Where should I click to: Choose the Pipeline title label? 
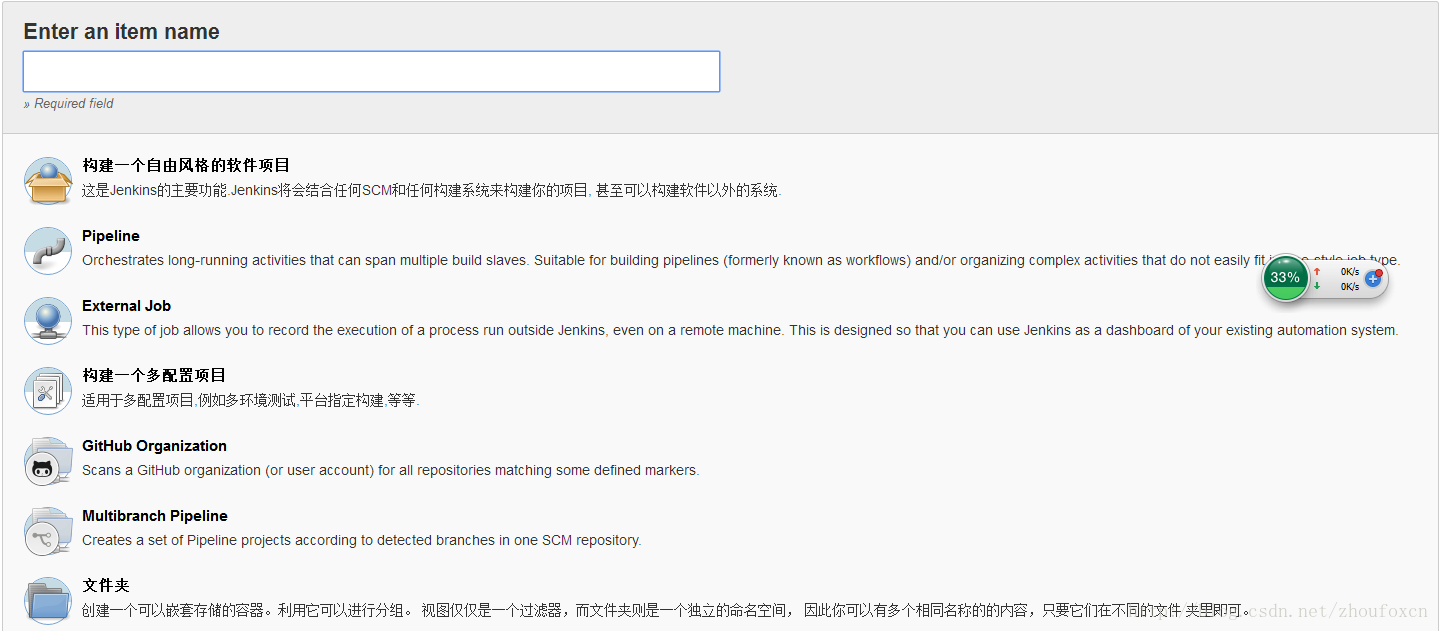pos(111,236)
